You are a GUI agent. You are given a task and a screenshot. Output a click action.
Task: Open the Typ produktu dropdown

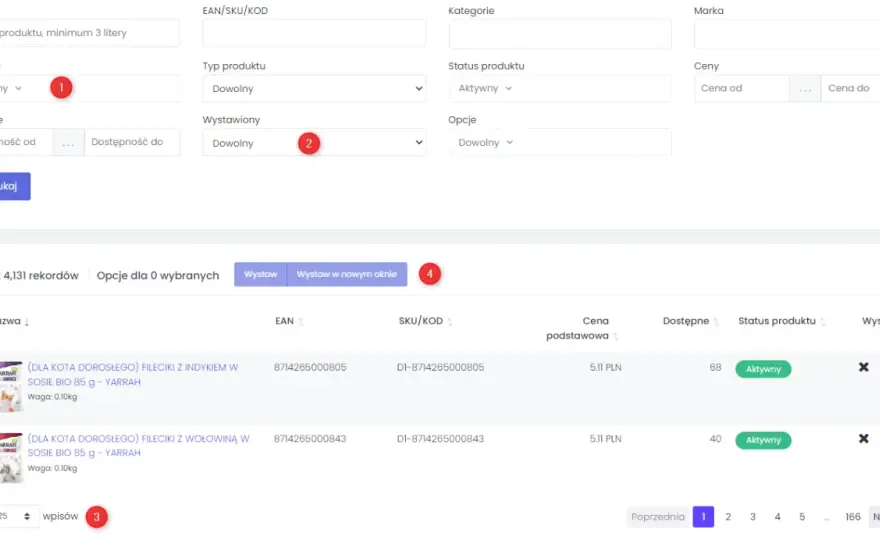(314, 89)
